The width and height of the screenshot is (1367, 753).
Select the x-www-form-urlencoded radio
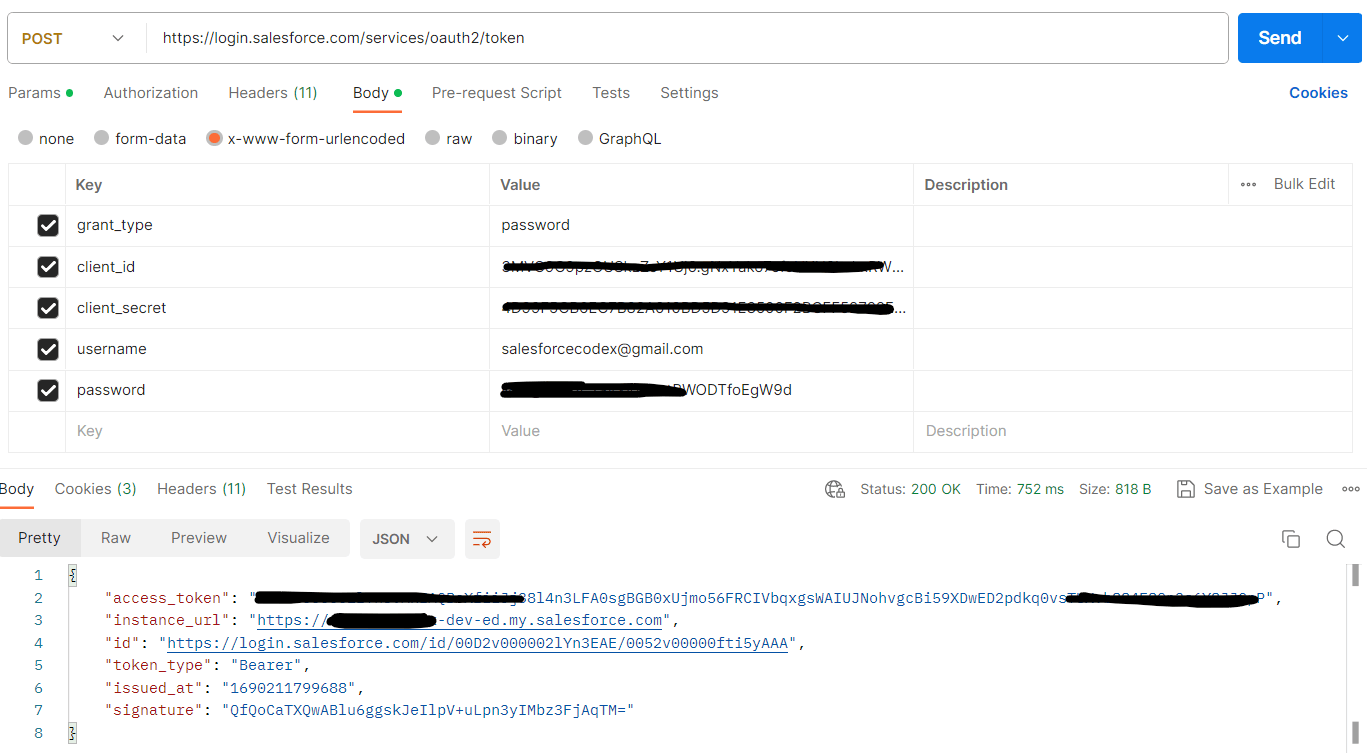(x=214, y=138)
